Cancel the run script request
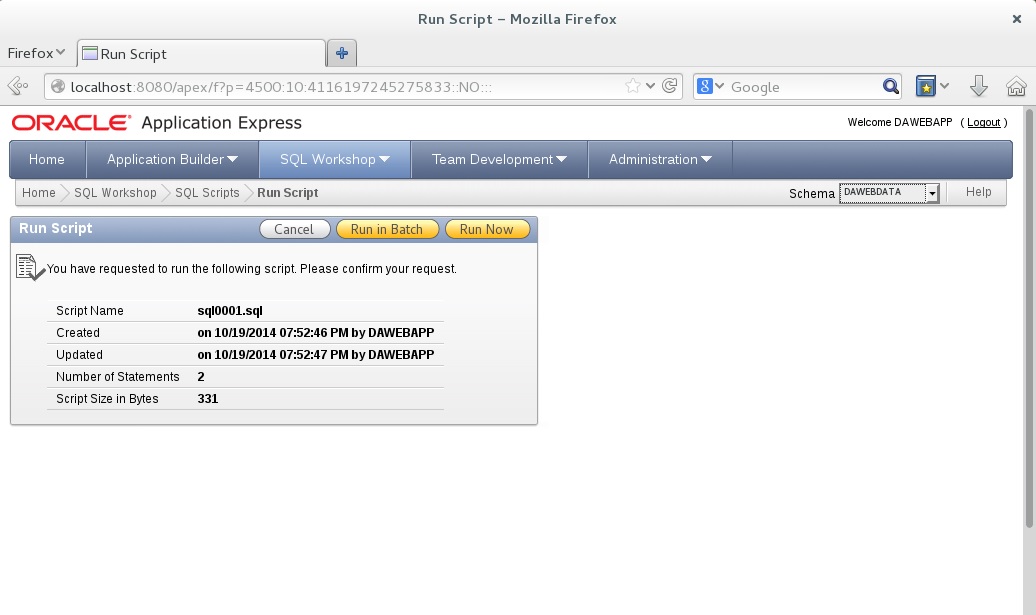The width and height of the screenshot is (1036, 615). [x=294, y=229]
